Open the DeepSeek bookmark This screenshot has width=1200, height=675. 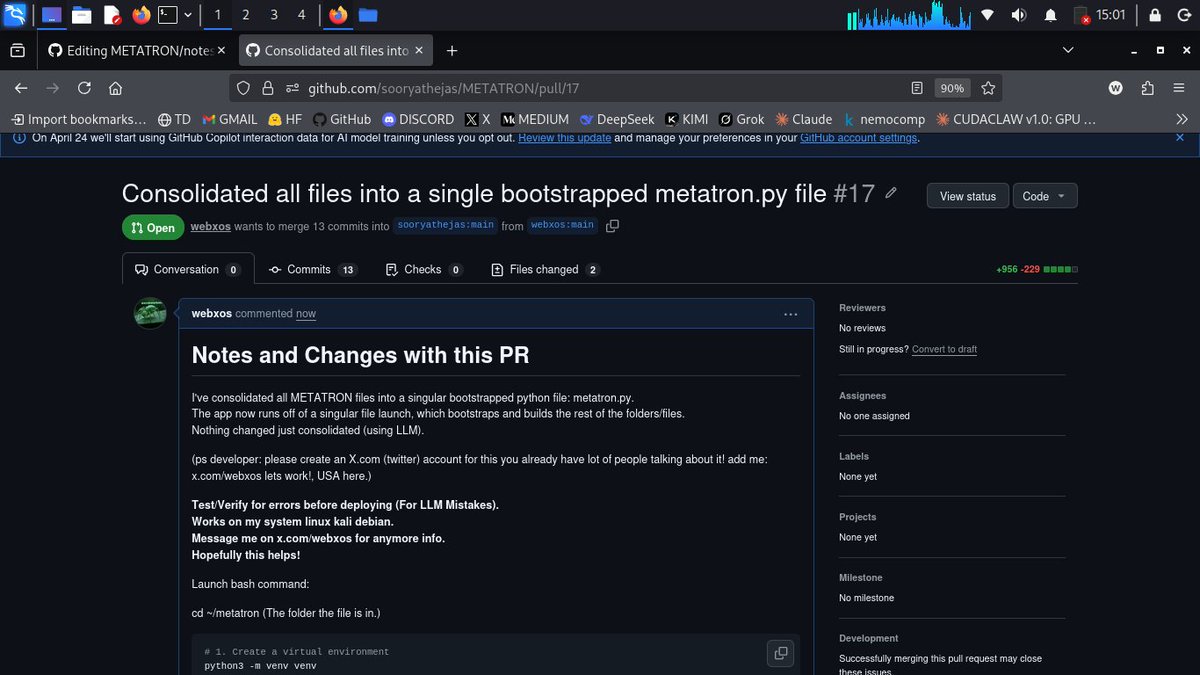pos(616,119)
